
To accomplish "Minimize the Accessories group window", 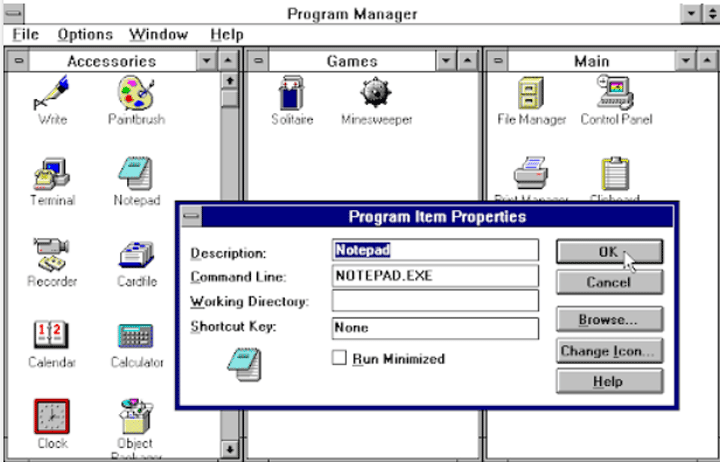I will pos(207,61).
